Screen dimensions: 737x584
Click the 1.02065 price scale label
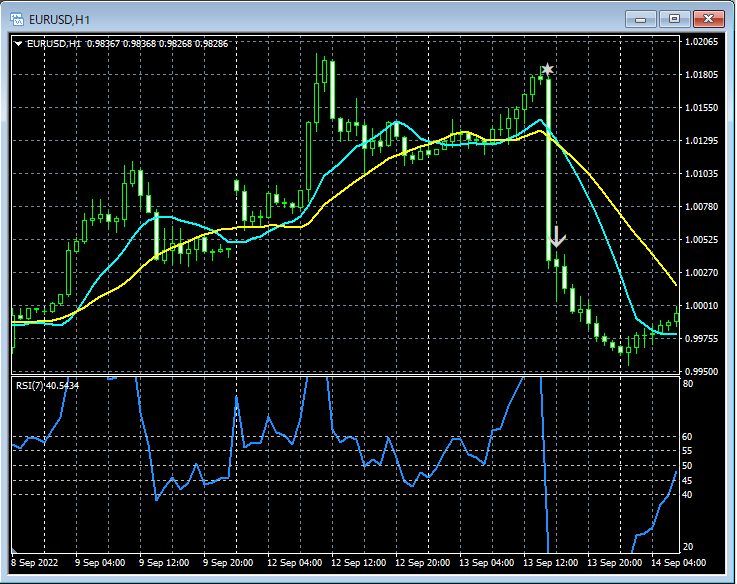coord(701,42)
